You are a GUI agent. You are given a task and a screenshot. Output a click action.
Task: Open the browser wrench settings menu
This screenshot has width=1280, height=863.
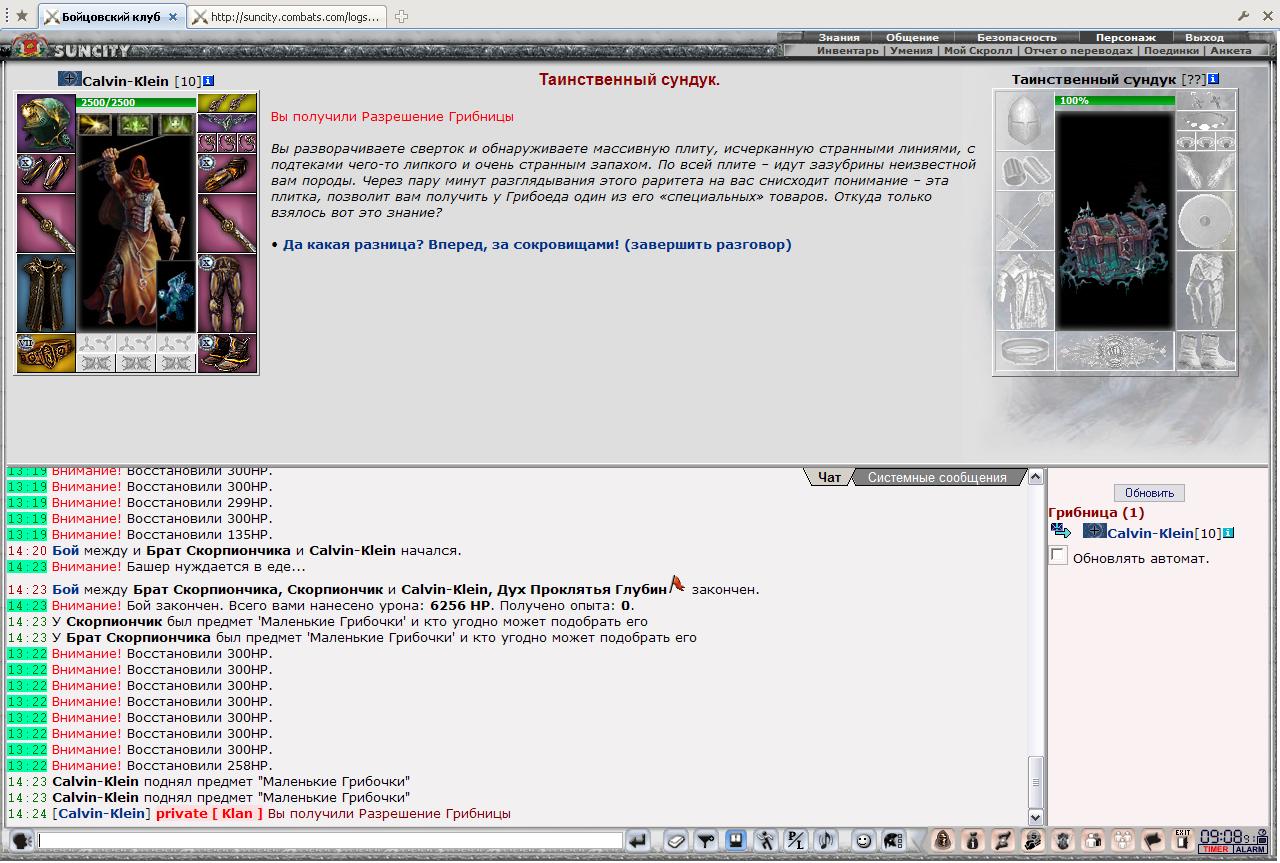pos(1243,16)
